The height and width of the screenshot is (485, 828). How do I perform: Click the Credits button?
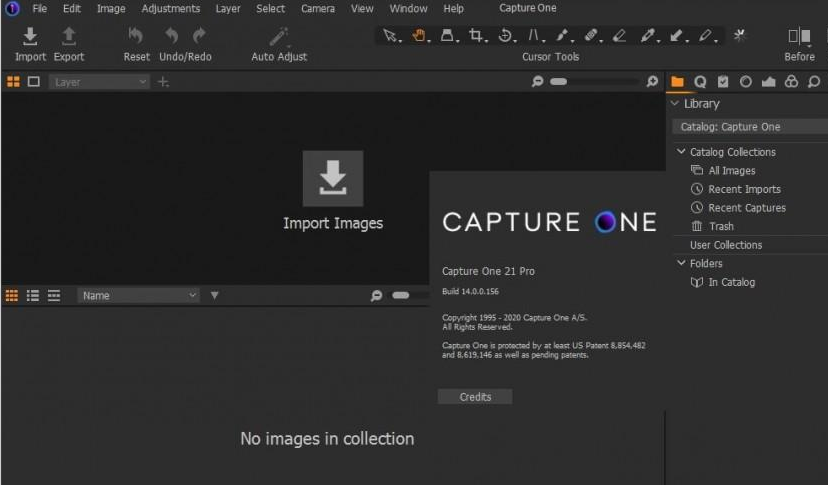[x=475, y=397]
